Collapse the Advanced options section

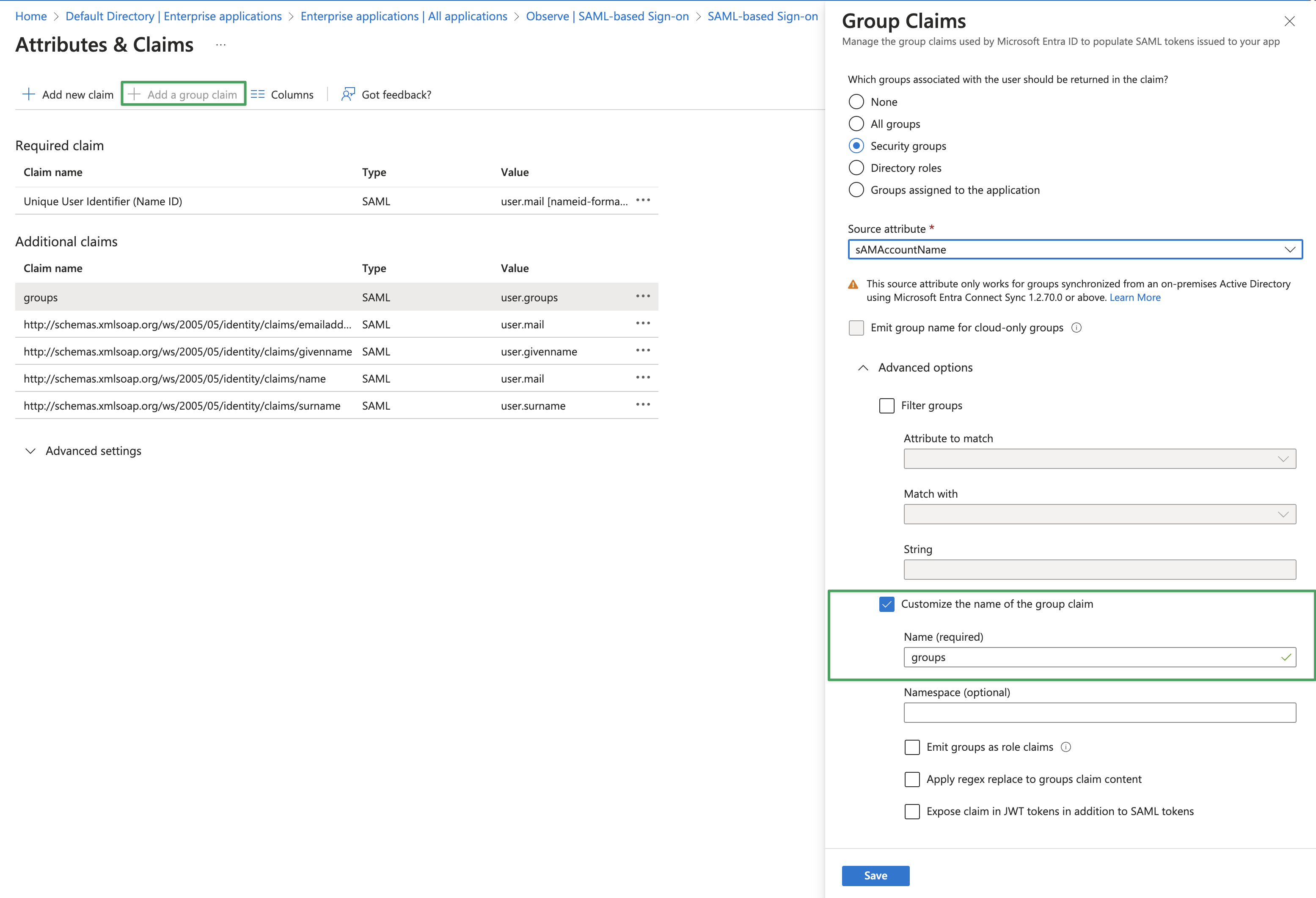pos(863,368)
